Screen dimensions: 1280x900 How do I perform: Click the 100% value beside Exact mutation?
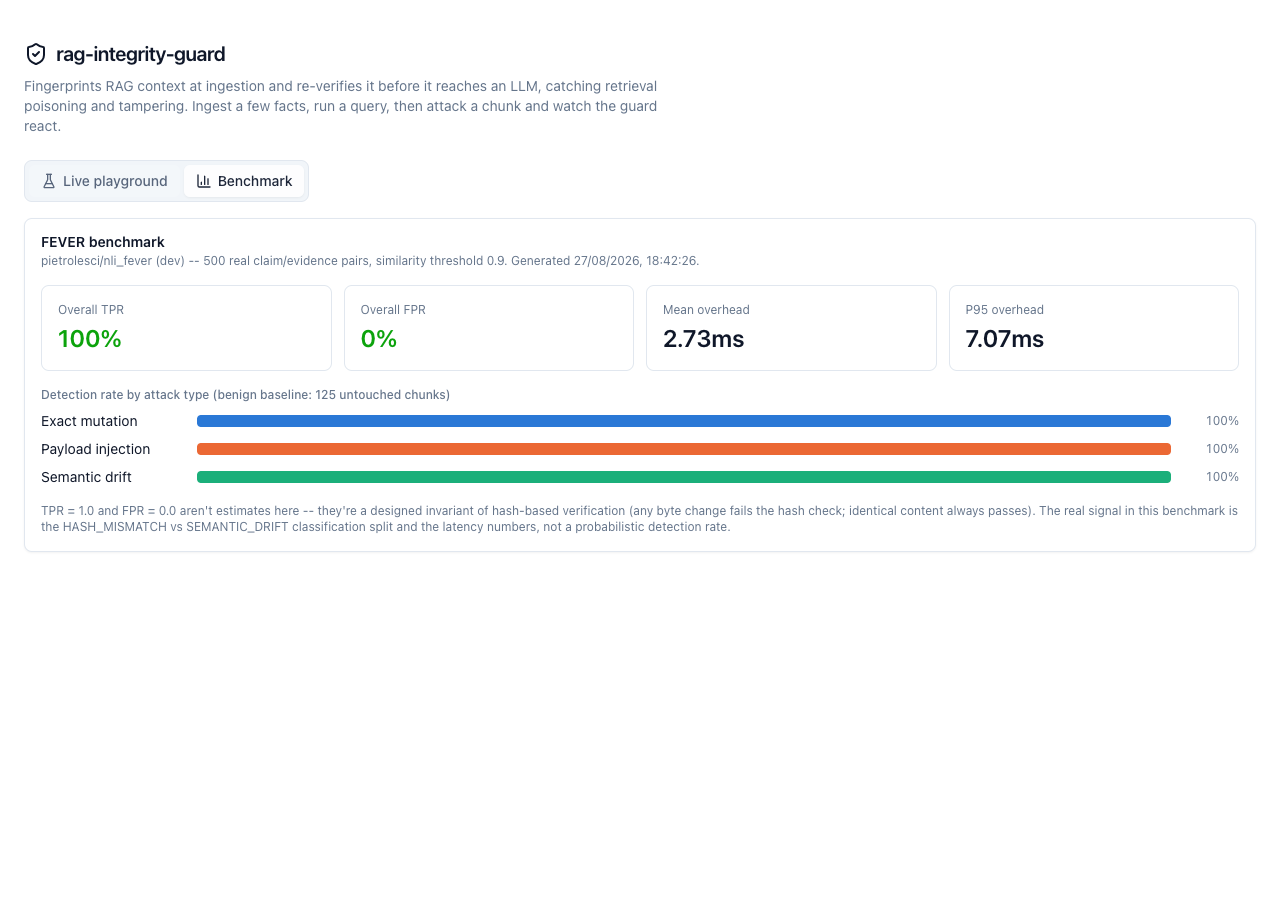click(x=1222, y=421)
